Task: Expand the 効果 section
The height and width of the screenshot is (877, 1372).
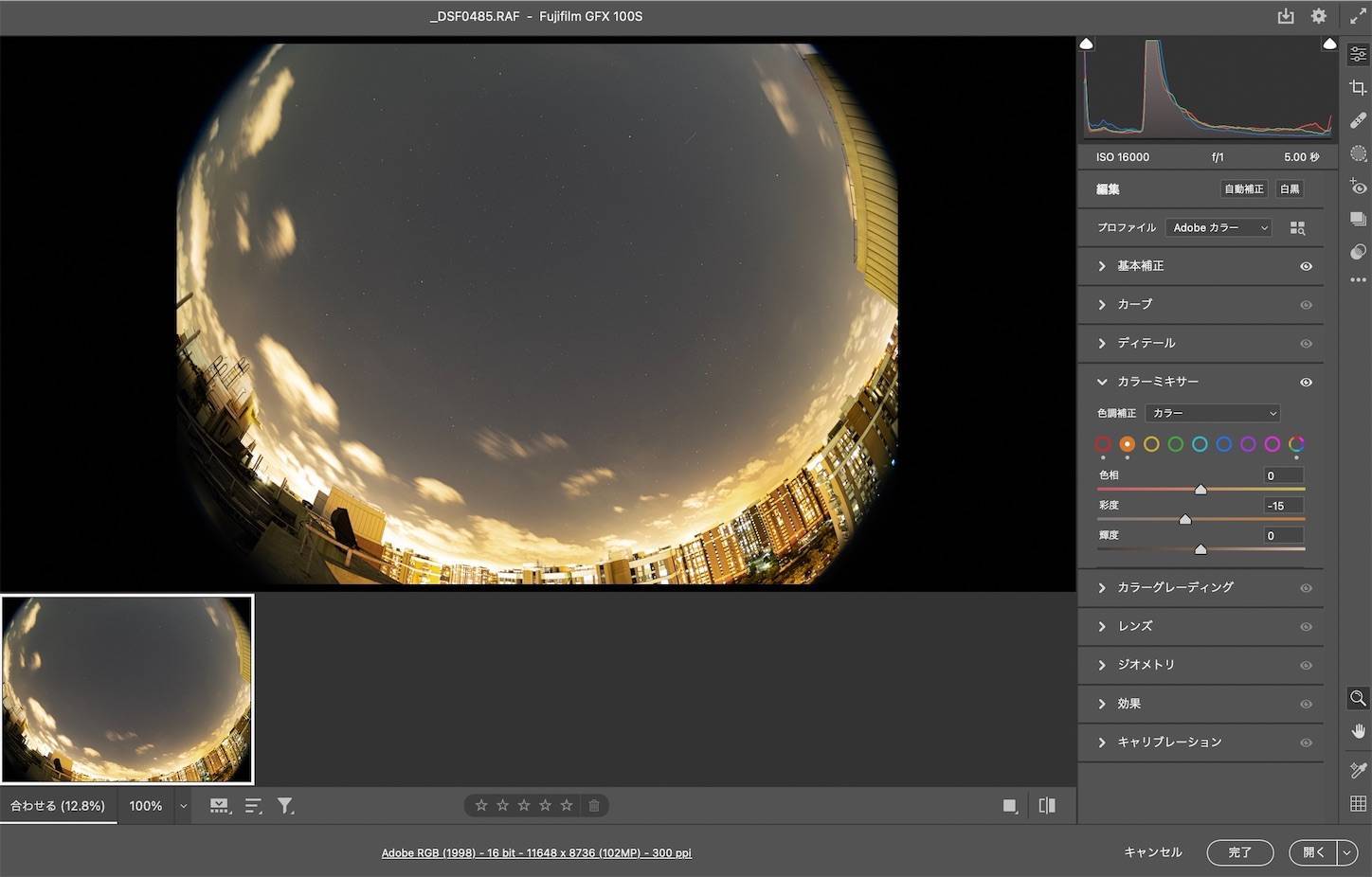Action: click(x=1102, y=704)
